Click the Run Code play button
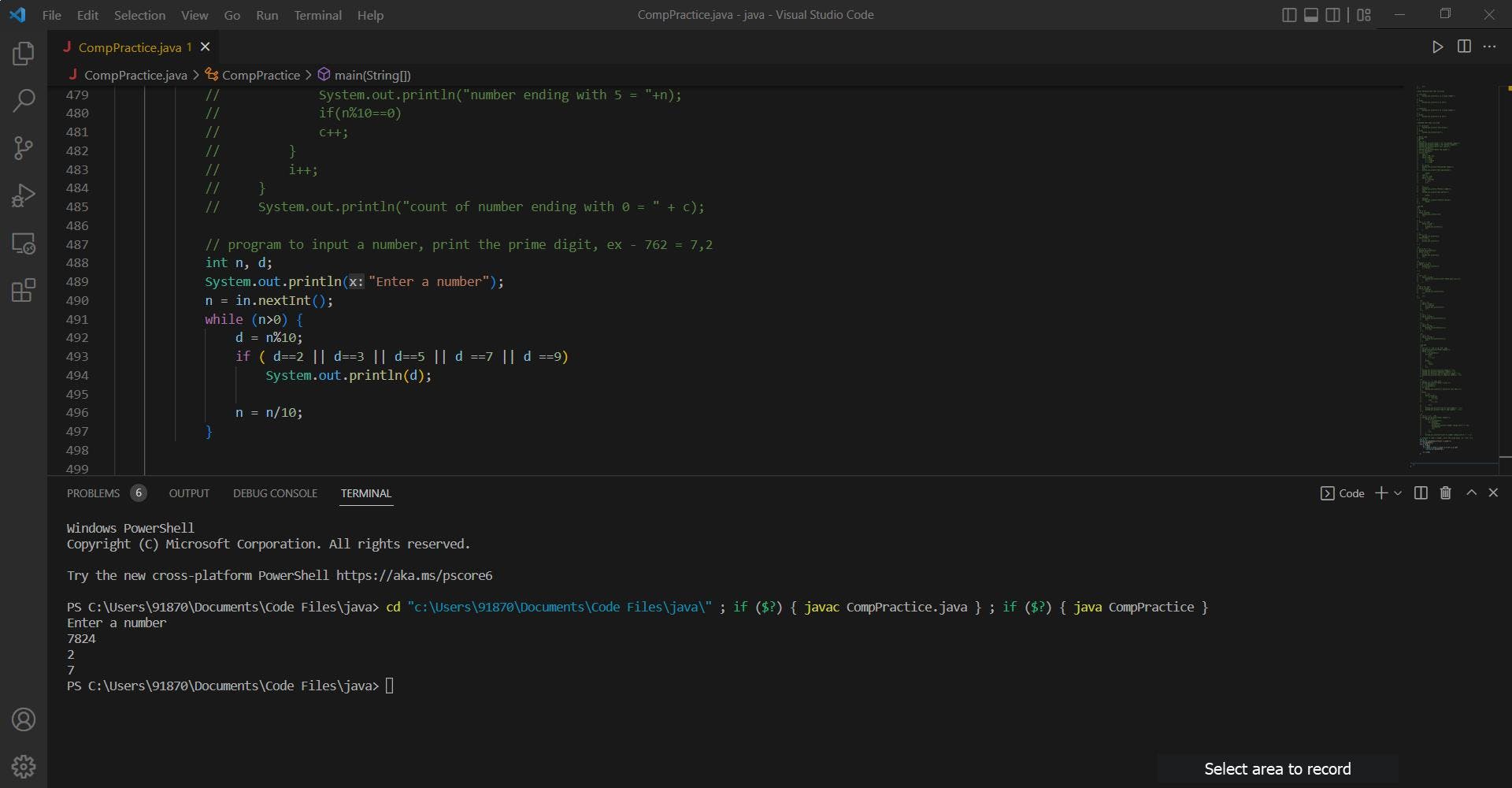The width and height of the screenshot is (1512, 788). (1437, 46)
